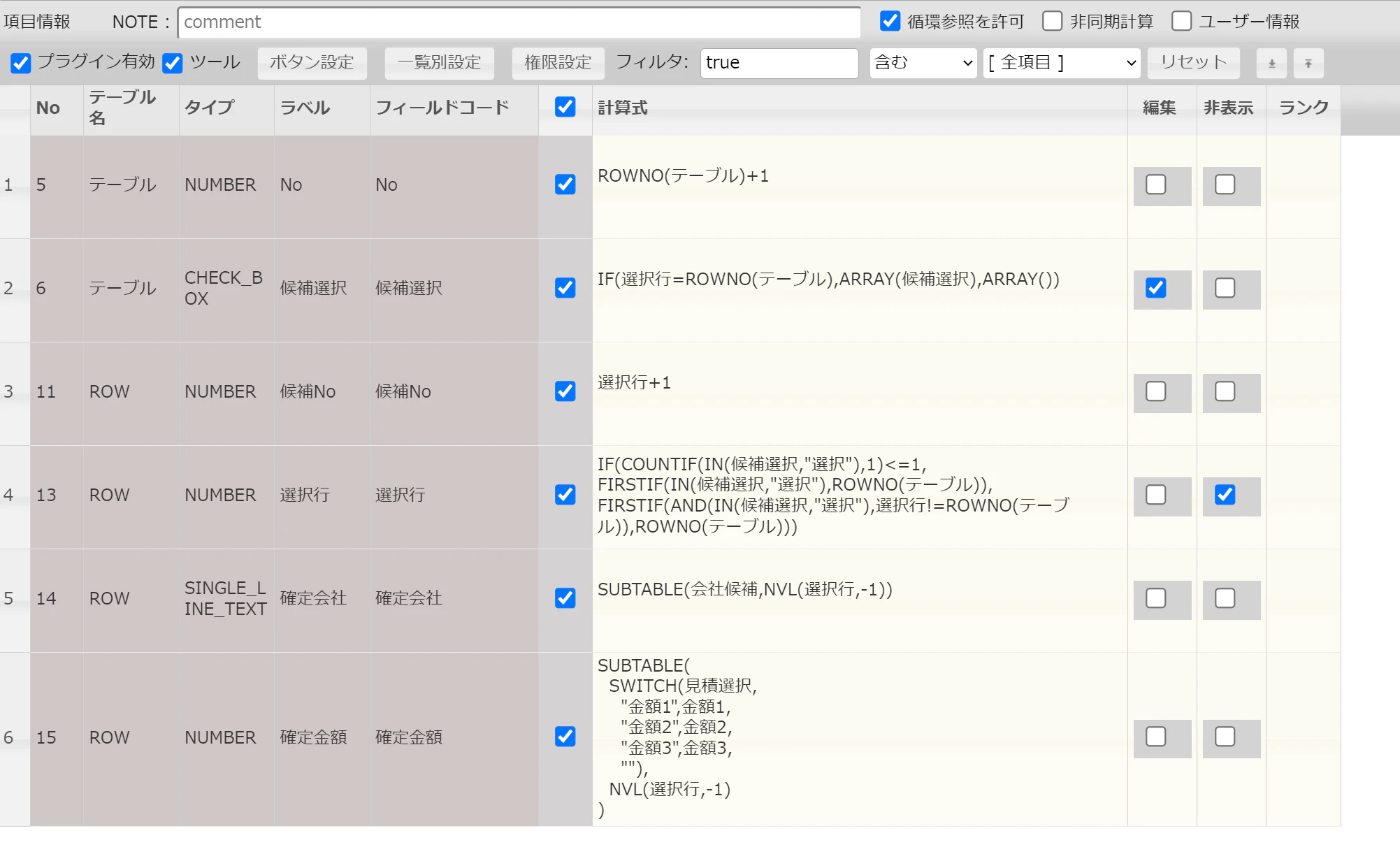Click the SINGLE_LINE_TEXT type cell

pos(226,599)
